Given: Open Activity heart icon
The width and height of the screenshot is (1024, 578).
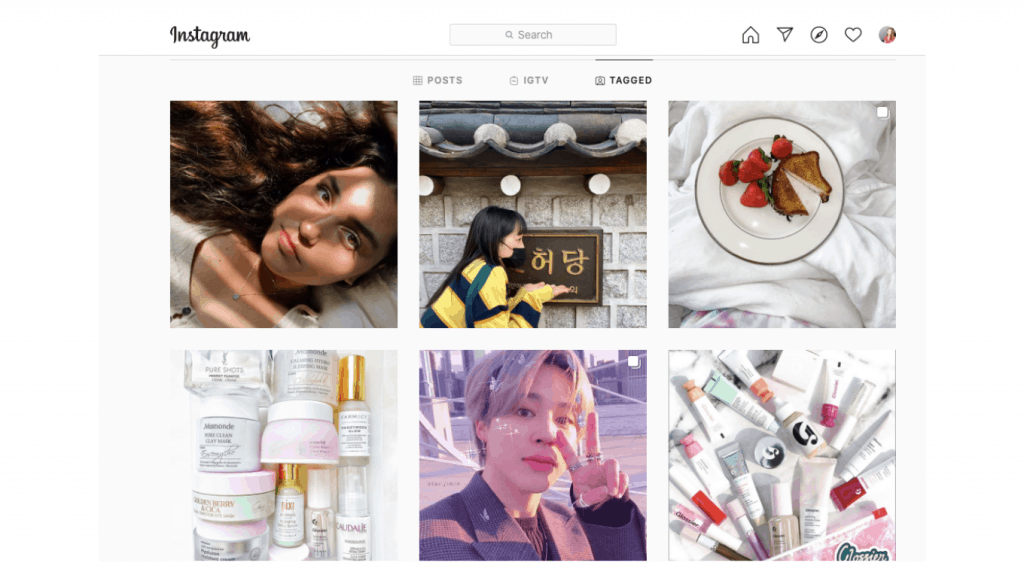Looking at the screenshot, I should 853,35.
